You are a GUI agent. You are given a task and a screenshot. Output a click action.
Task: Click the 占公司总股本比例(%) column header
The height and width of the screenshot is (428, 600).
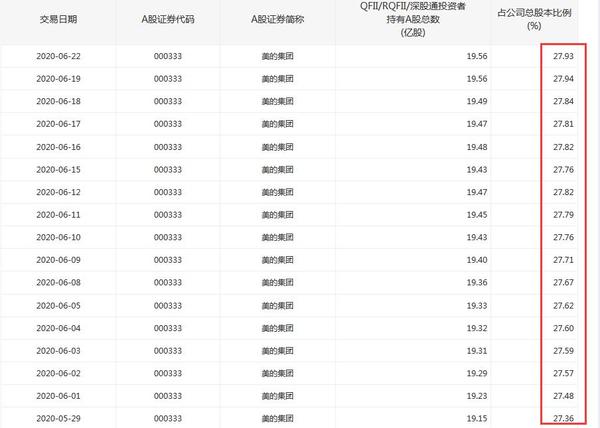click(x=534, y=19)
